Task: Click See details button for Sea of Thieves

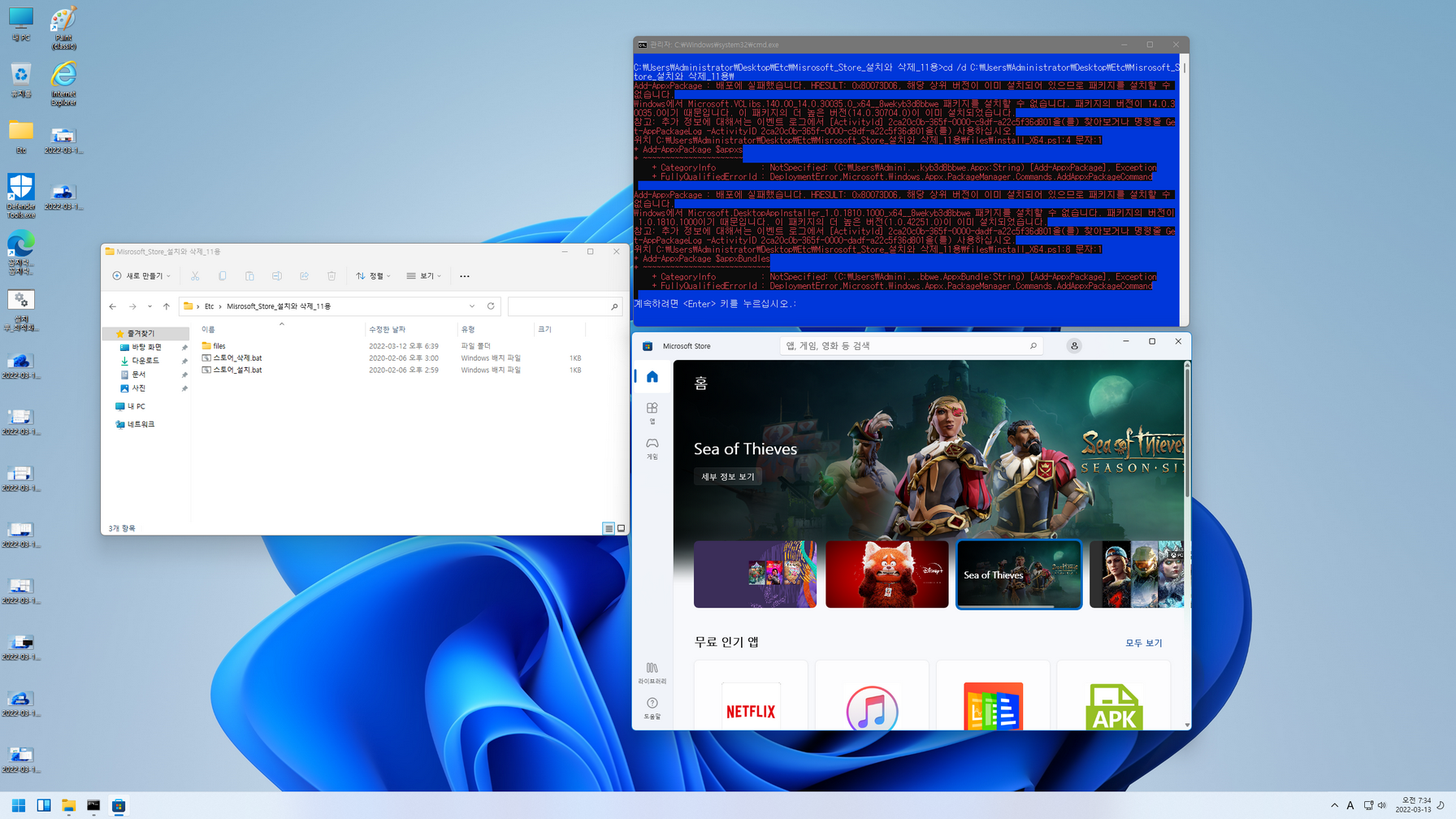Action: pos(728,477)
